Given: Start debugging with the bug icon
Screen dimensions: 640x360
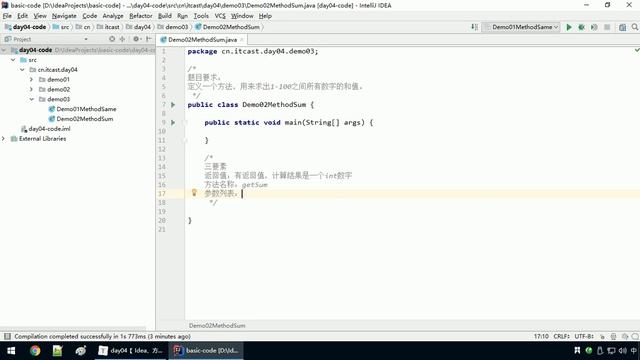Looking at the screenshot, I should (x=581, y=27).
